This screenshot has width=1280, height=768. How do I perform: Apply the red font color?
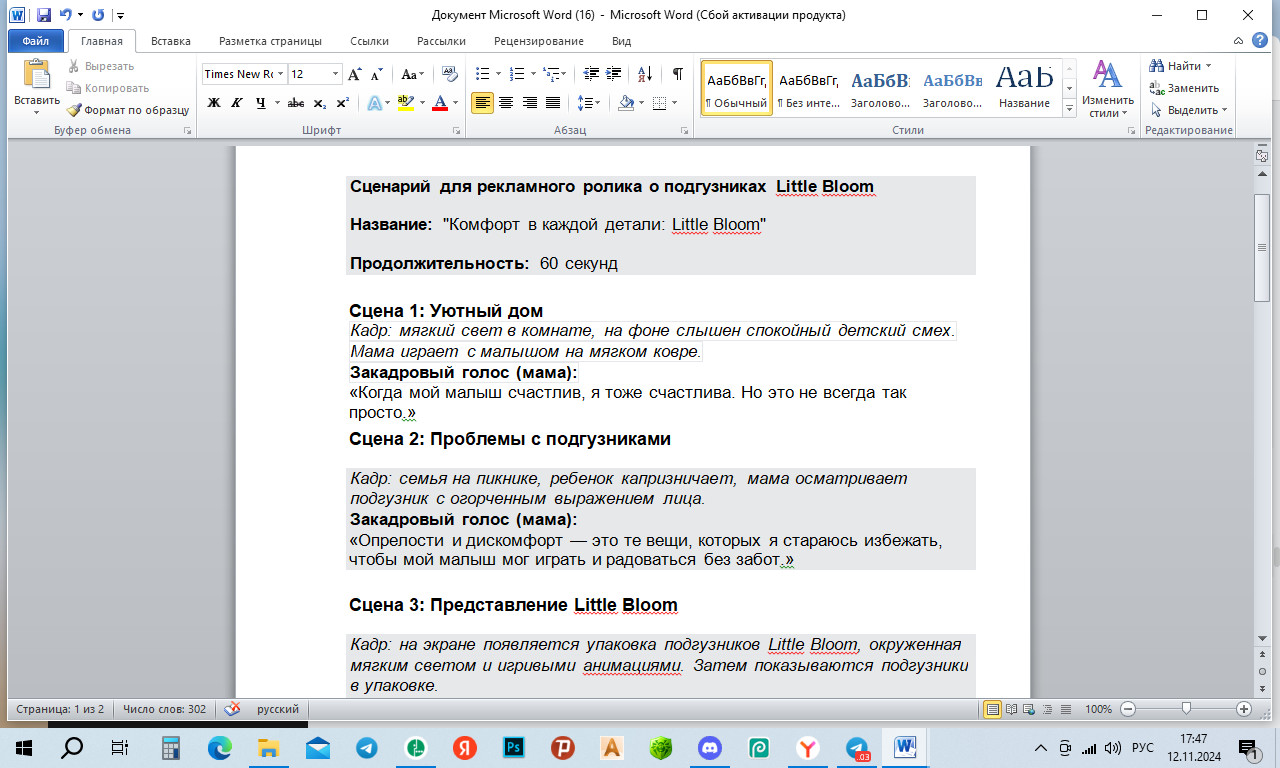[x=439, y=102]
